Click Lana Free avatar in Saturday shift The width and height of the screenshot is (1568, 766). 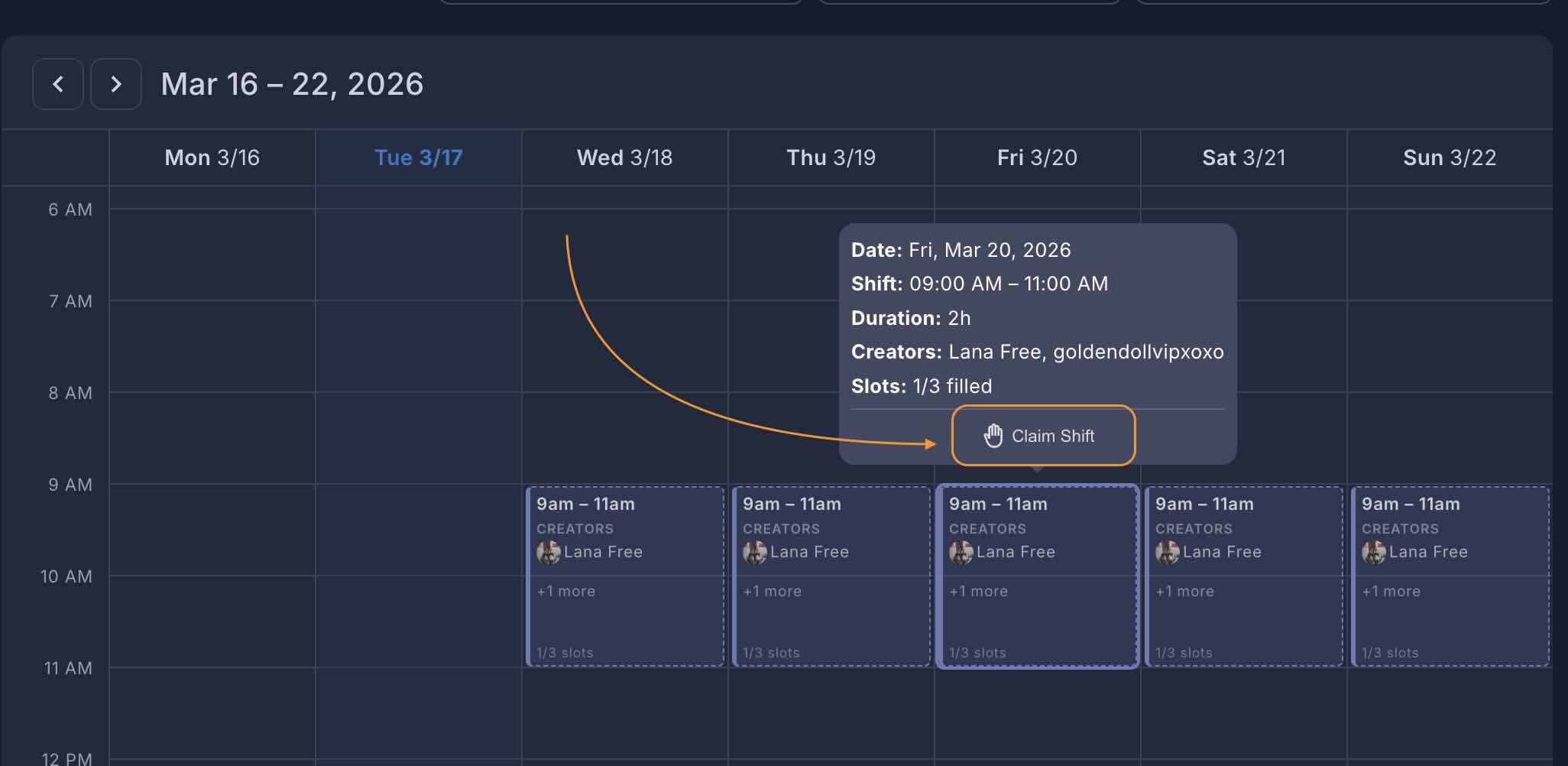(1167, 552)
